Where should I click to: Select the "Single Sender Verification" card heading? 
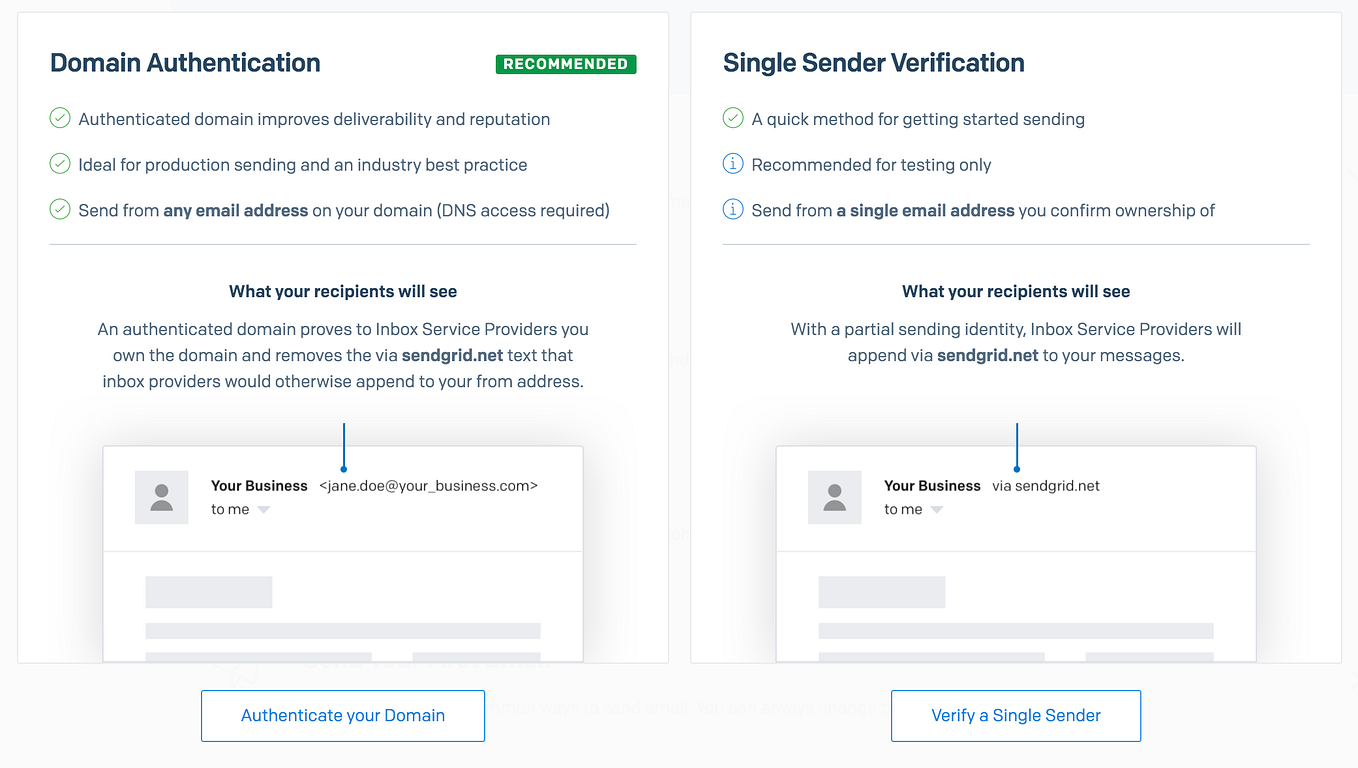[873, 62]
